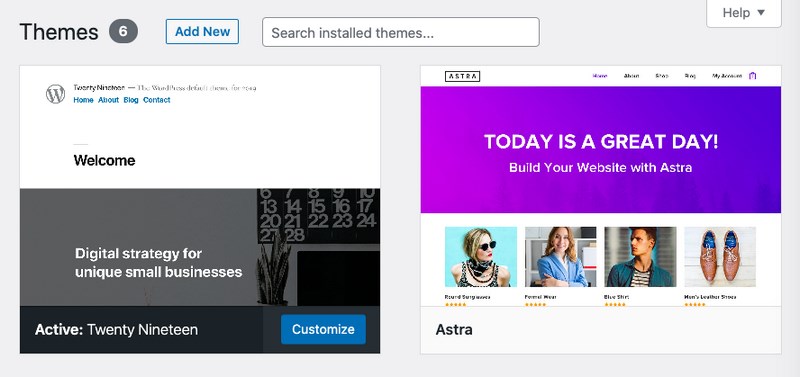
Task: Click Build Your Website with Astra text
Action: click(601, 167)
